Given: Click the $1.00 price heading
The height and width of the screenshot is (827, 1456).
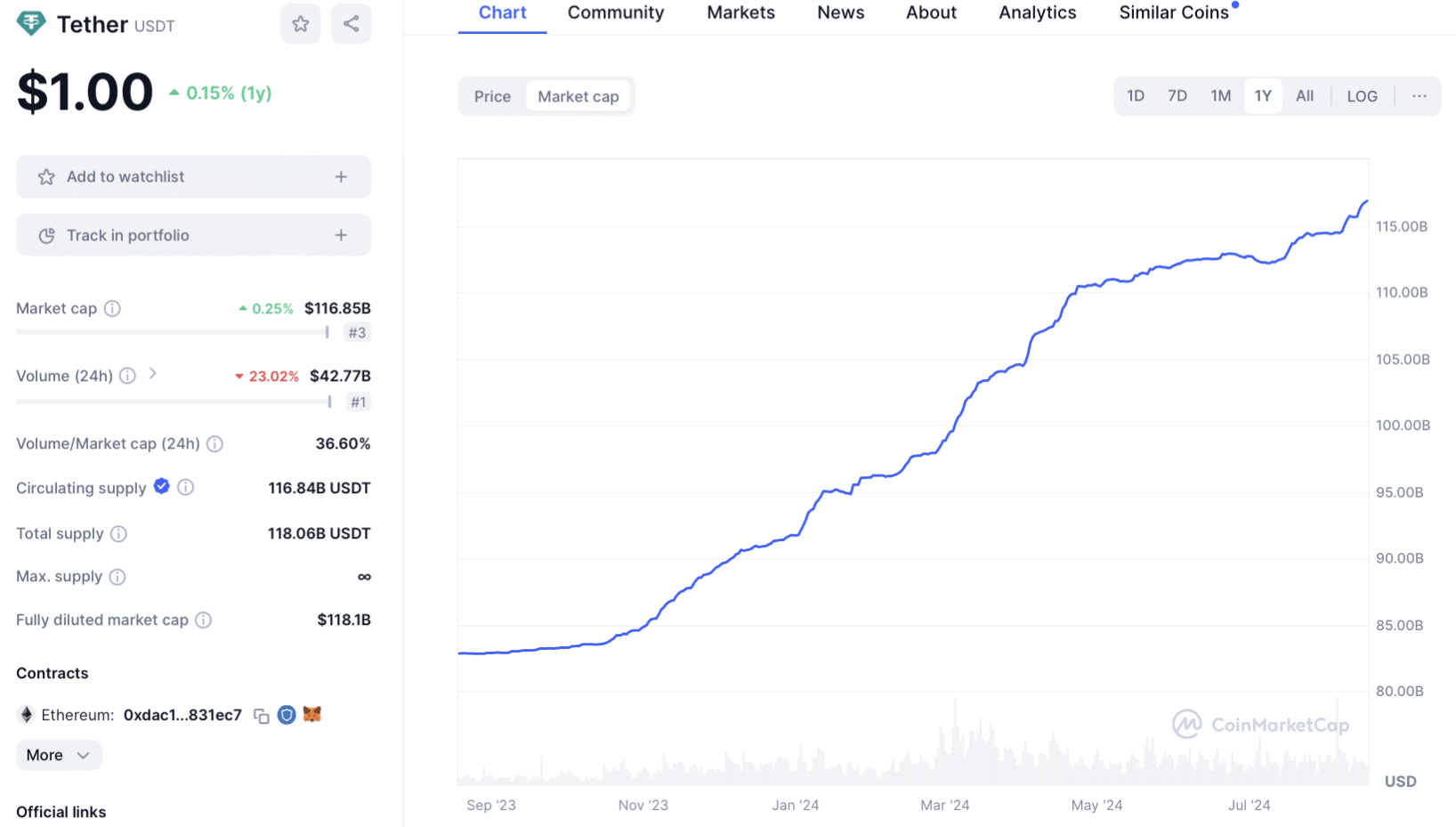Looking at the screenshot, I should [x=85, y=92].
